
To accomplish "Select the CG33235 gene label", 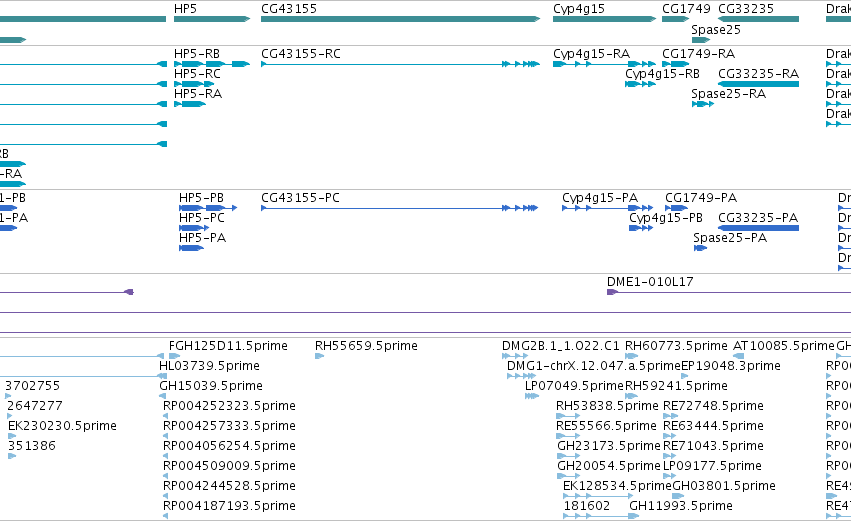I will [746, 9].
